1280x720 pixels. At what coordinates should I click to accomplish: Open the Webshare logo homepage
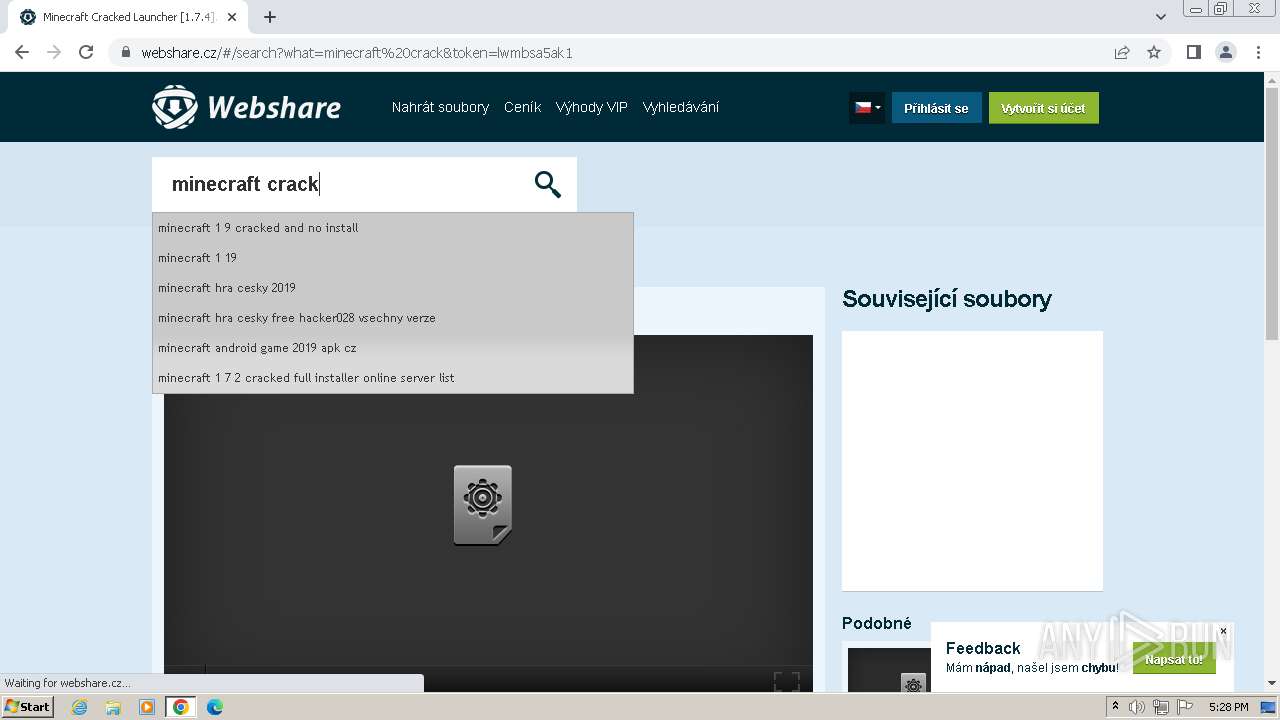coord(246,107)
